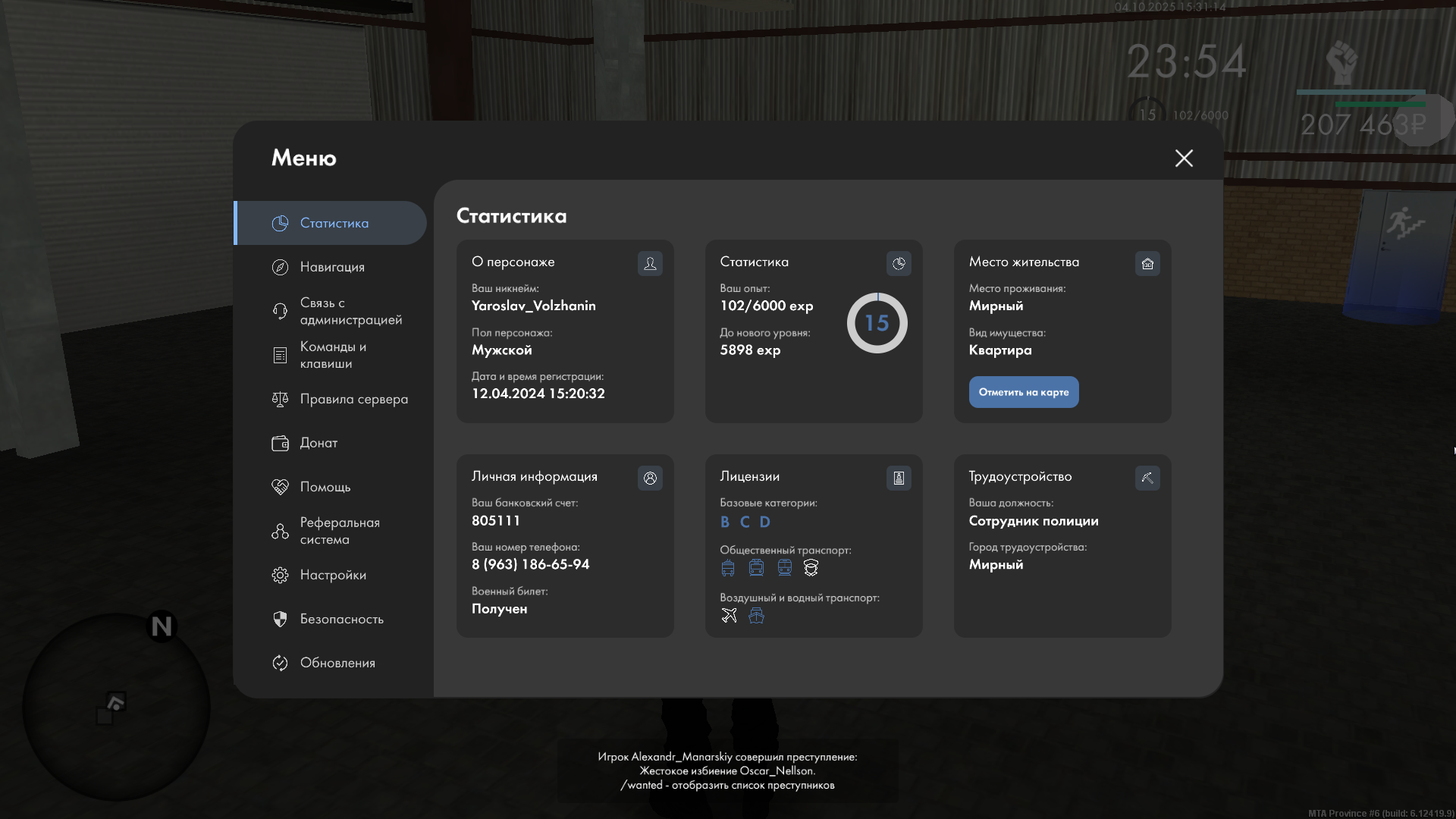Open the Донат section
The image size is (1456, 819).
[318, 443]
